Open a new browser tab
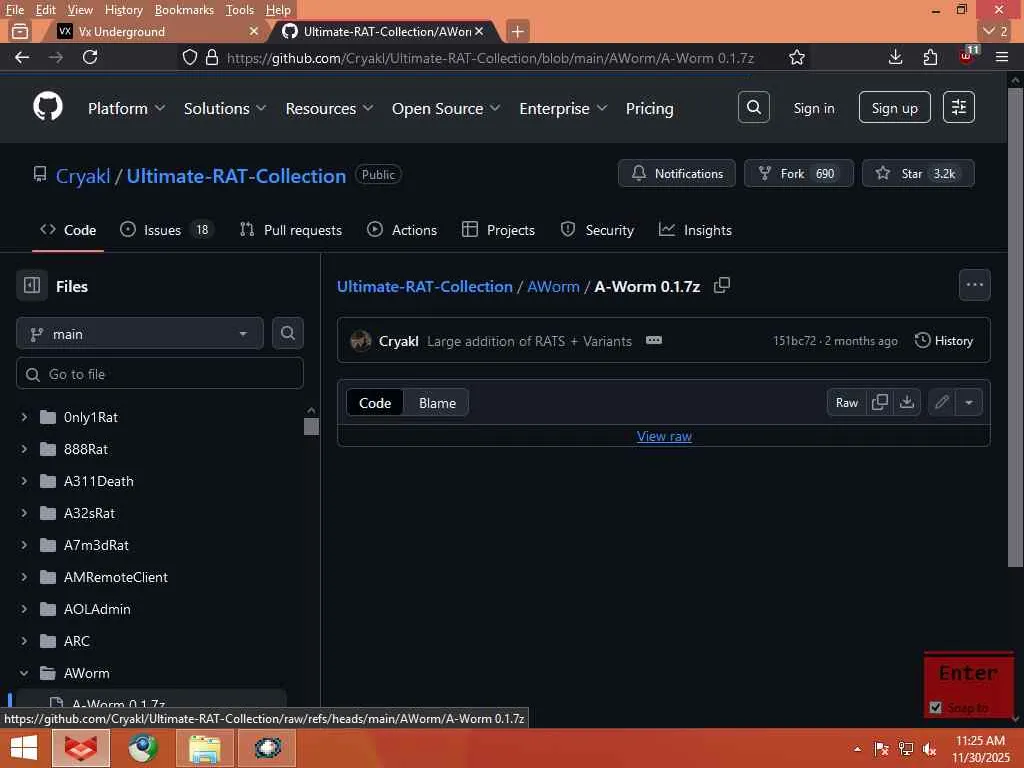The image size is (1024, 768). pyautogui.click(x=517, y=31)
